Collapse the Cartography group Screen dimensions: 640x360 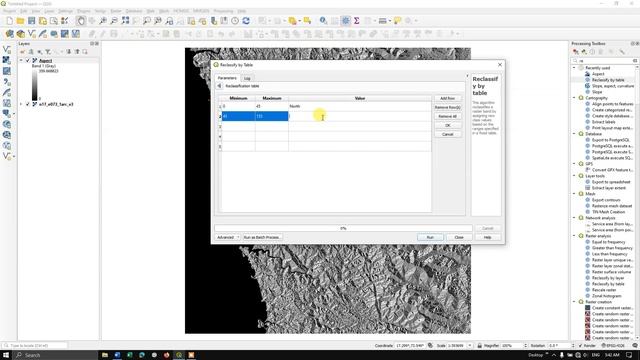pyautogui.click(x=574, y=98)
